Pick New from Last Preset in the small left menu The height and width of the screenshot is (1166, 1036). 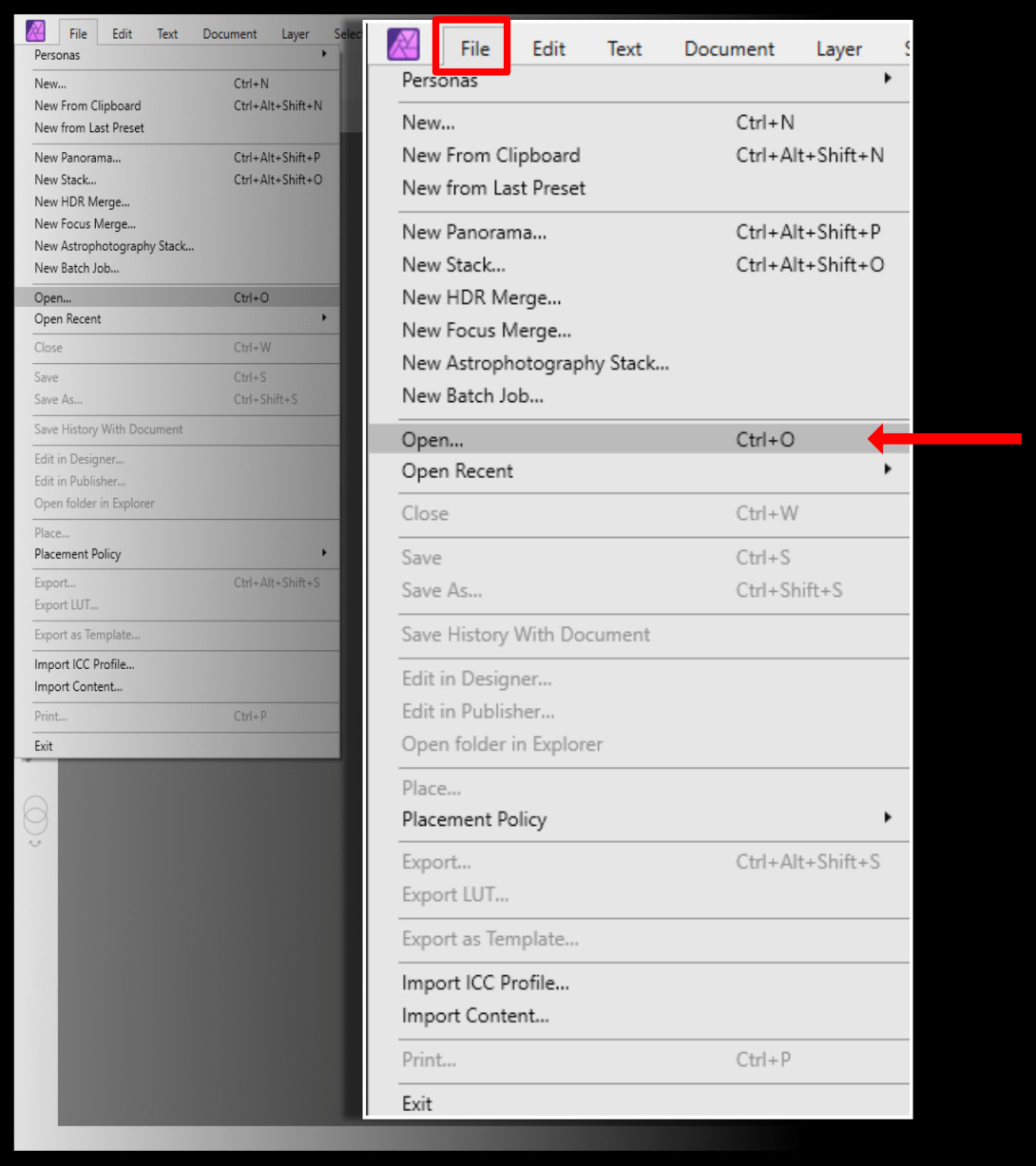click(178, 127)
